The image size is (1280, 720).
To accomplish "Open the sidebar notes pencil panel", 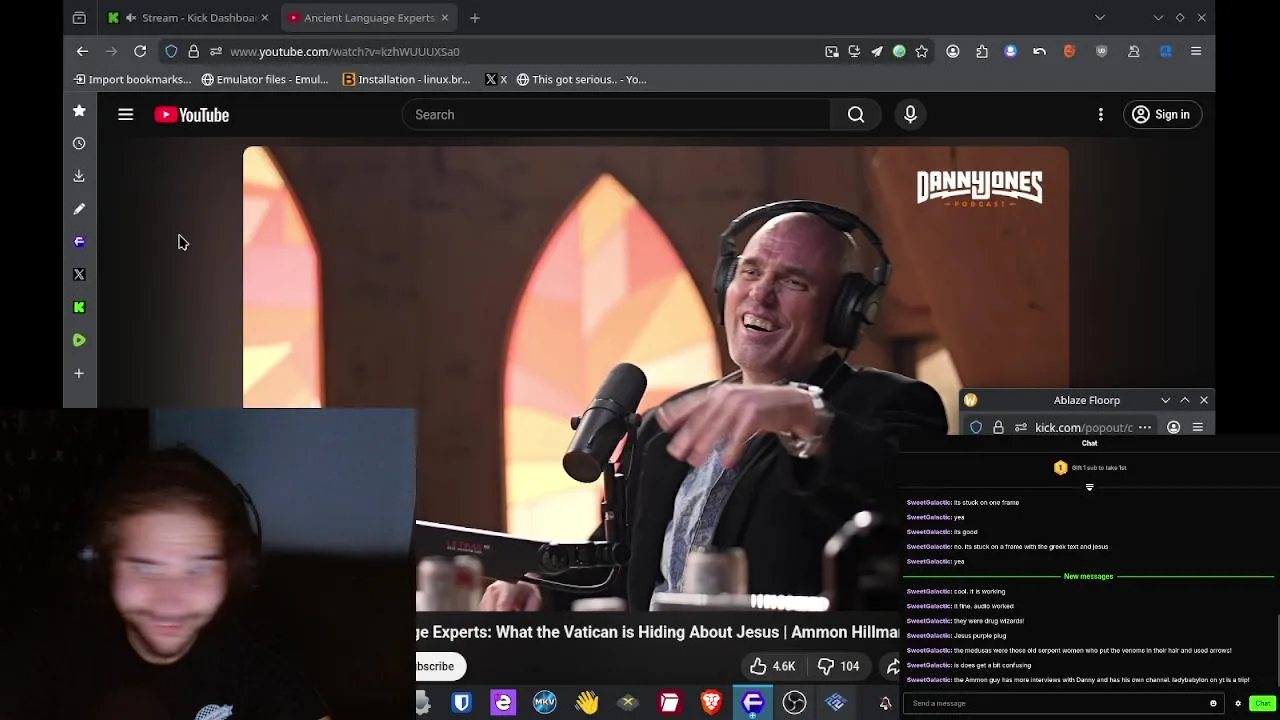I will point(79,209).
